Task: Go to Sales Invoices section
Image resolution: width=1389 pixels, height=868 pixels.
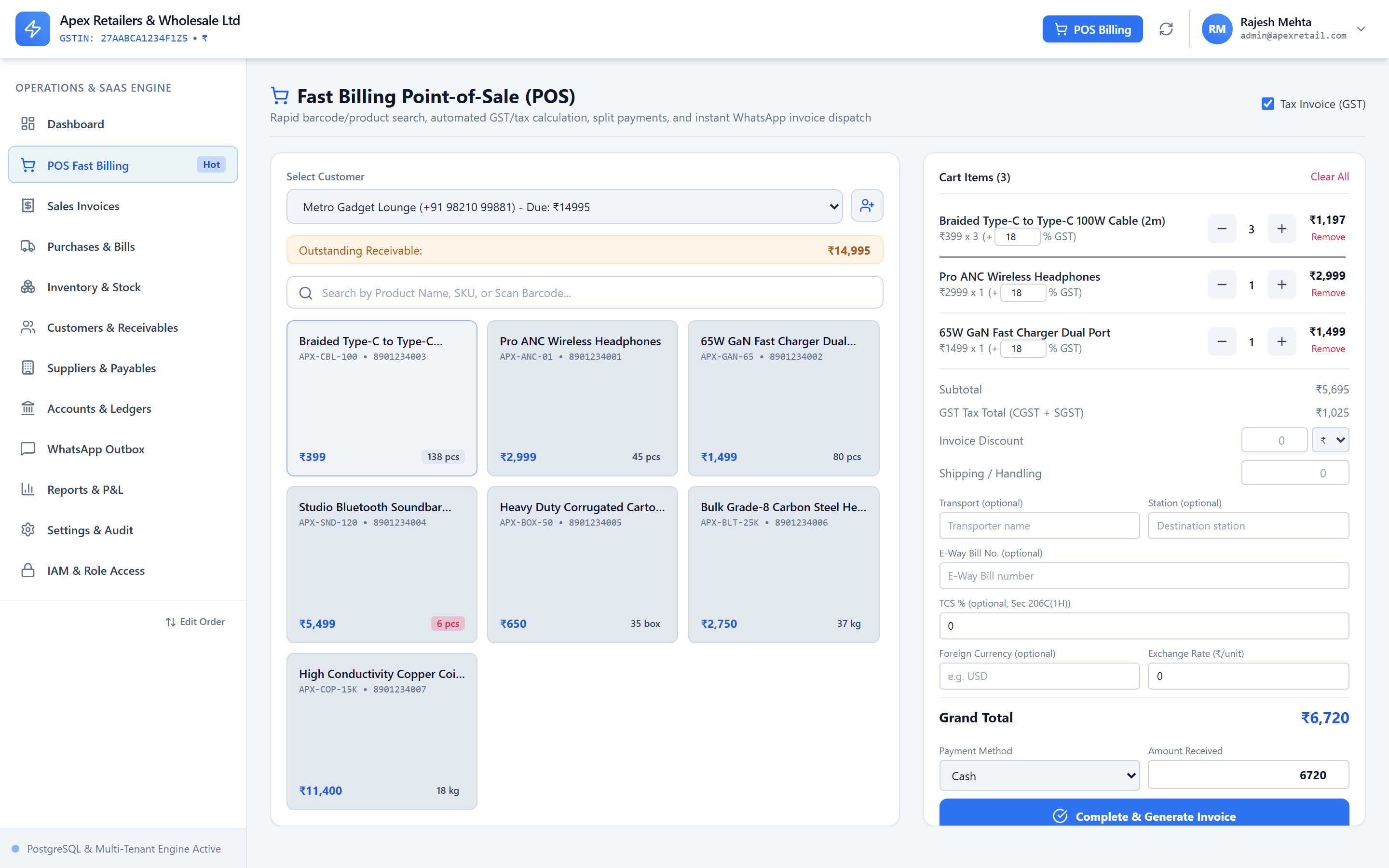Action: pyautogui.click(x=123, y=206)
